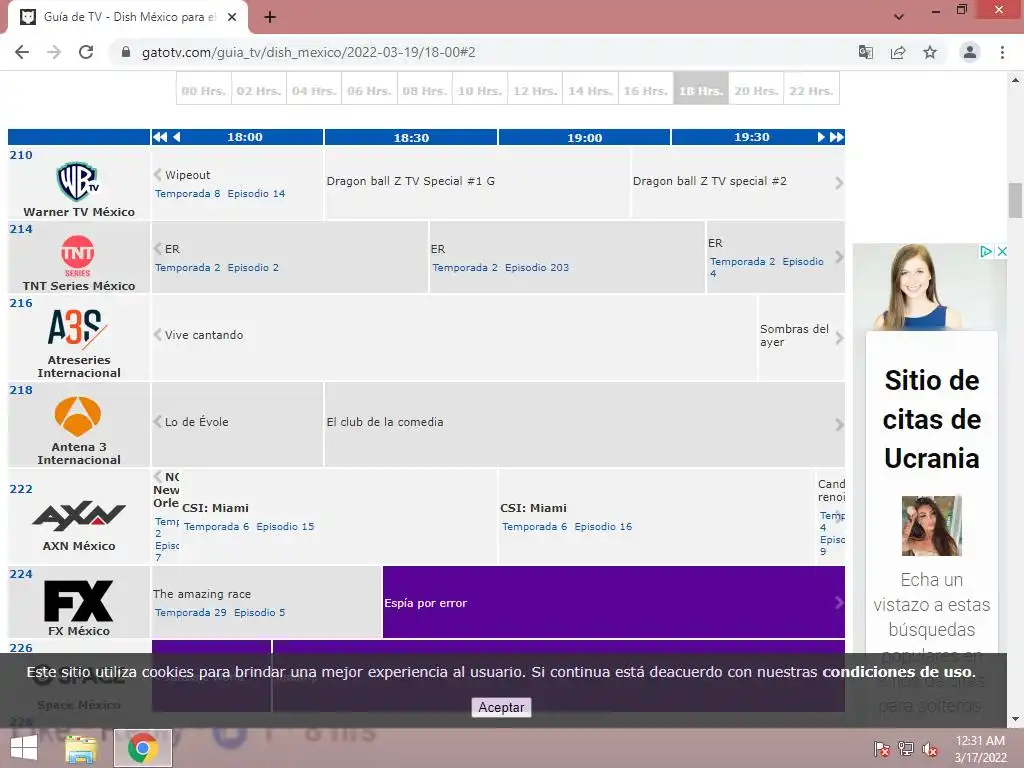Open File Explorer from the taskbar
The width and height of the screenshot is (1024, 768).
click(81, 748)
